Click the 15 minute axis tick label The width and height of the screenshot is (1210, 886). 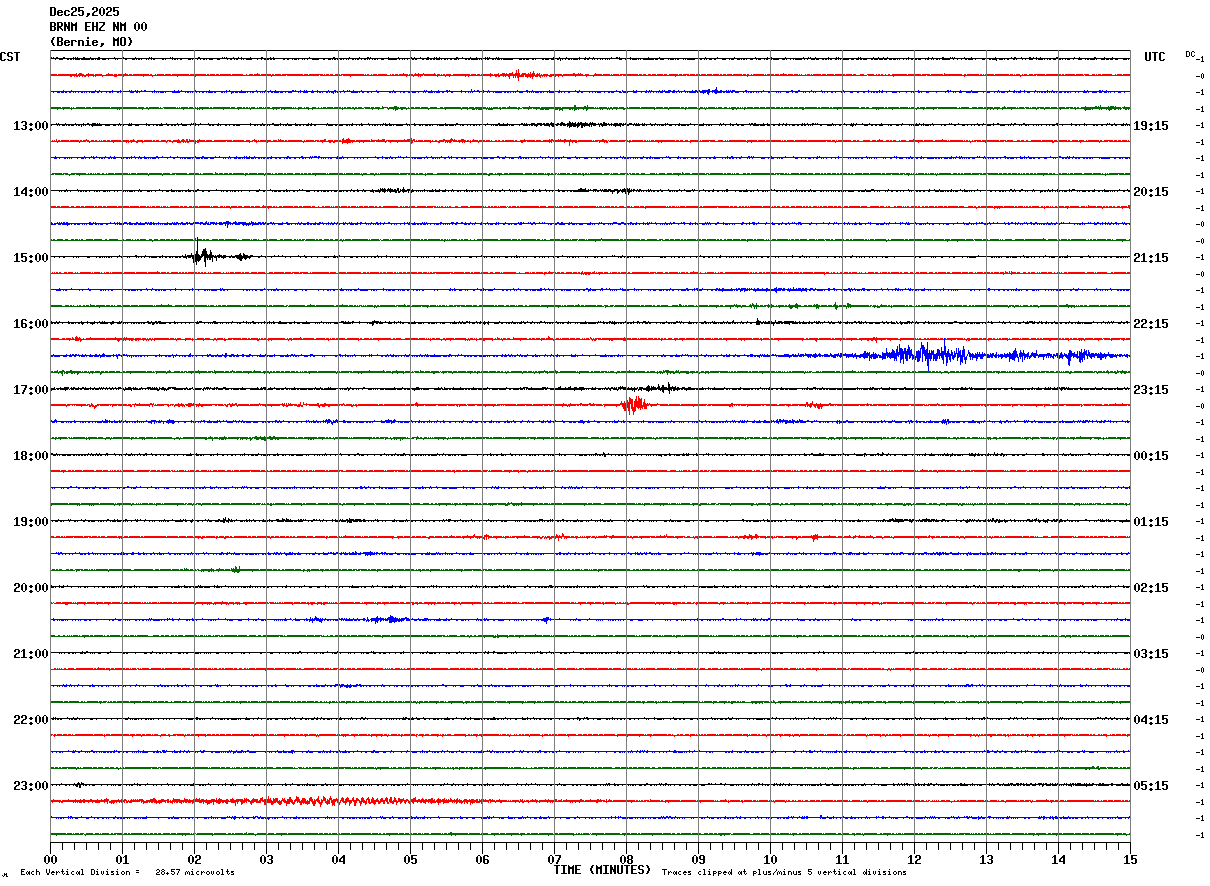pyautogui.click(x=1130, y=859)
